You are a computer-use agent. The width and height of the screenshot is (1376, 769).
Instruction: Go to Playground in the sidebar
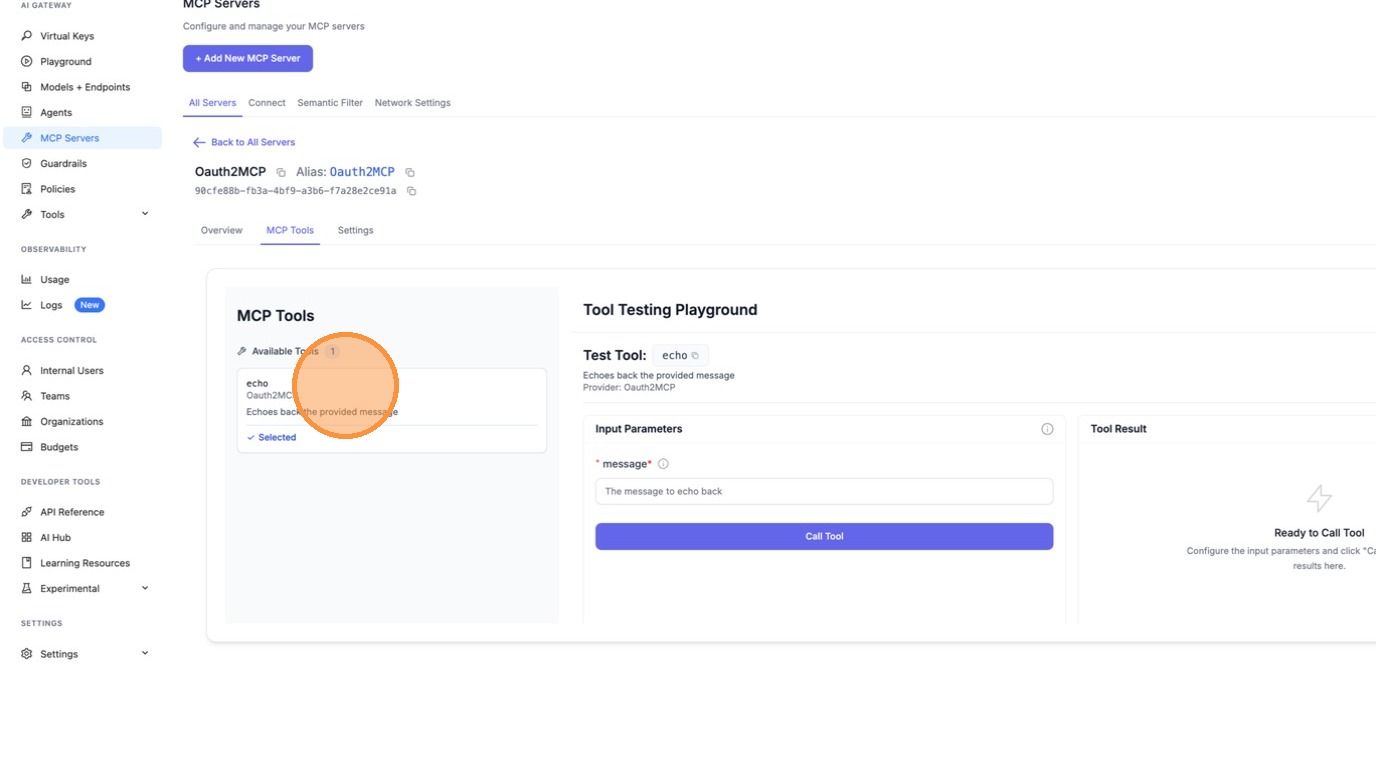coord(66,62)
